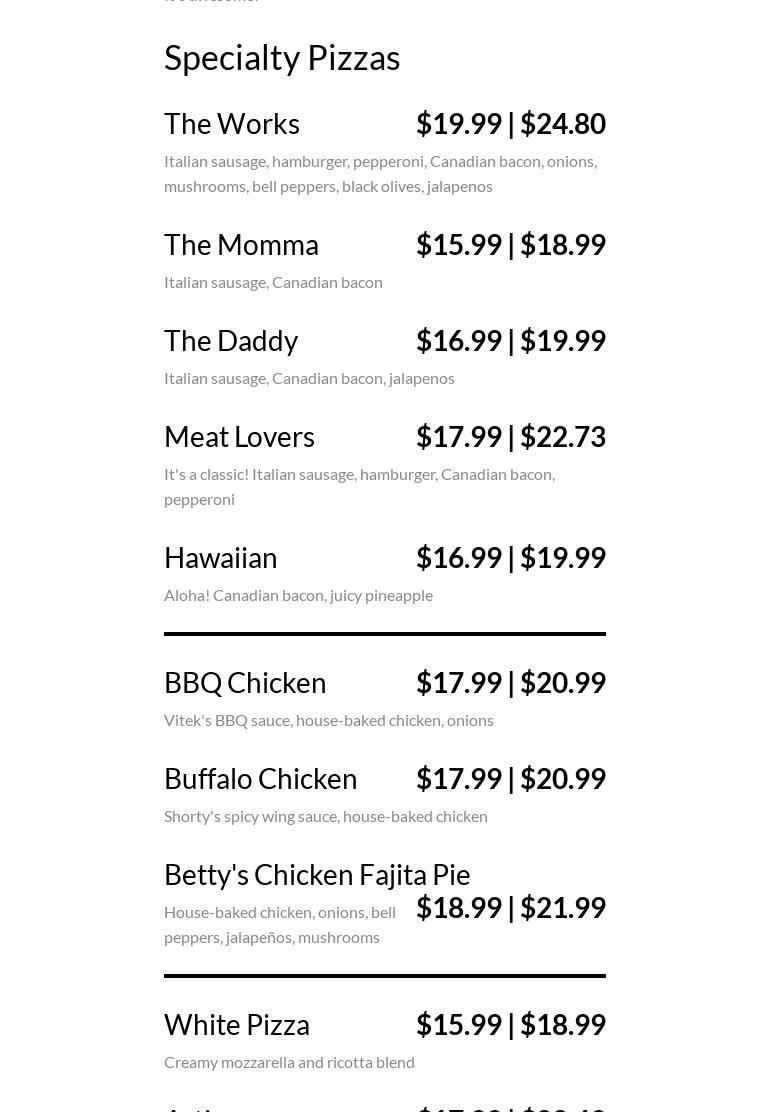Click The Works ingredients description
Screen dimensions: 770x1112
click(x=380, y=173)
